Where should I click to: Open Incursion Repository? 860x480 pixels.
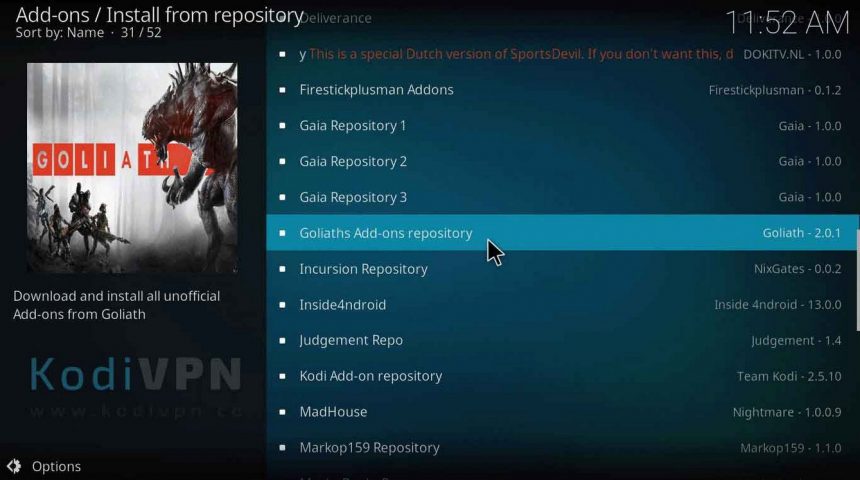click(562, 269)
